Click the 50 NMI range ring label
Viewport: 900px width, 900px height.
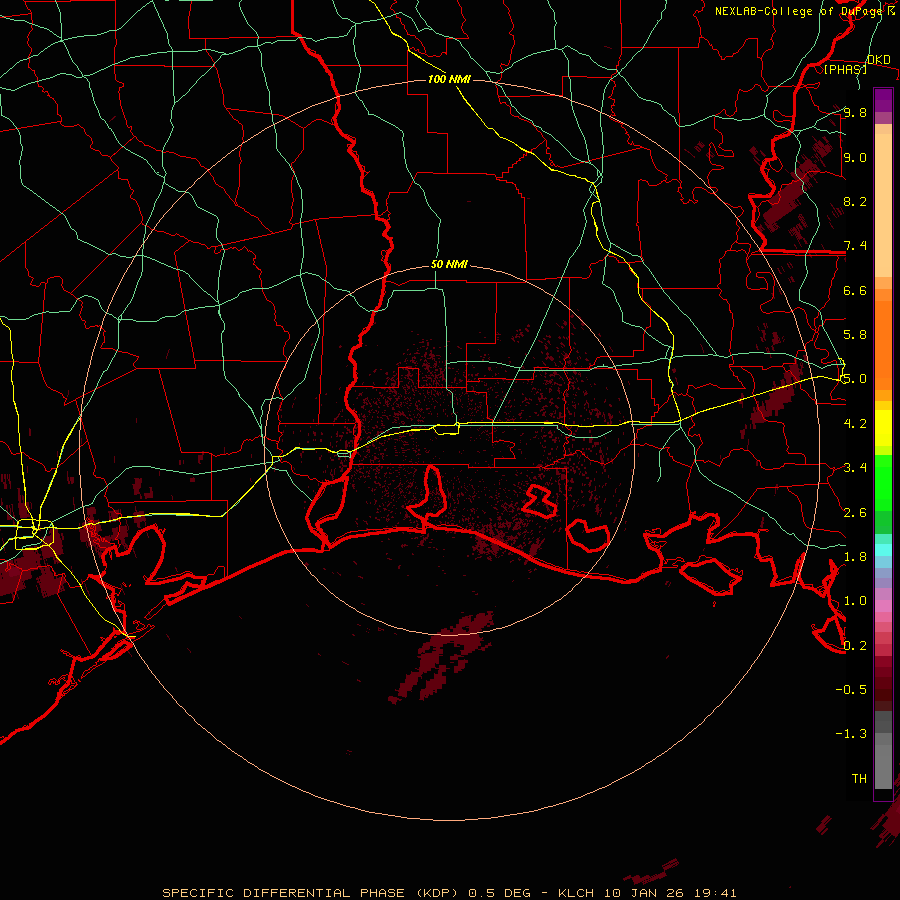tap(449, 265)
